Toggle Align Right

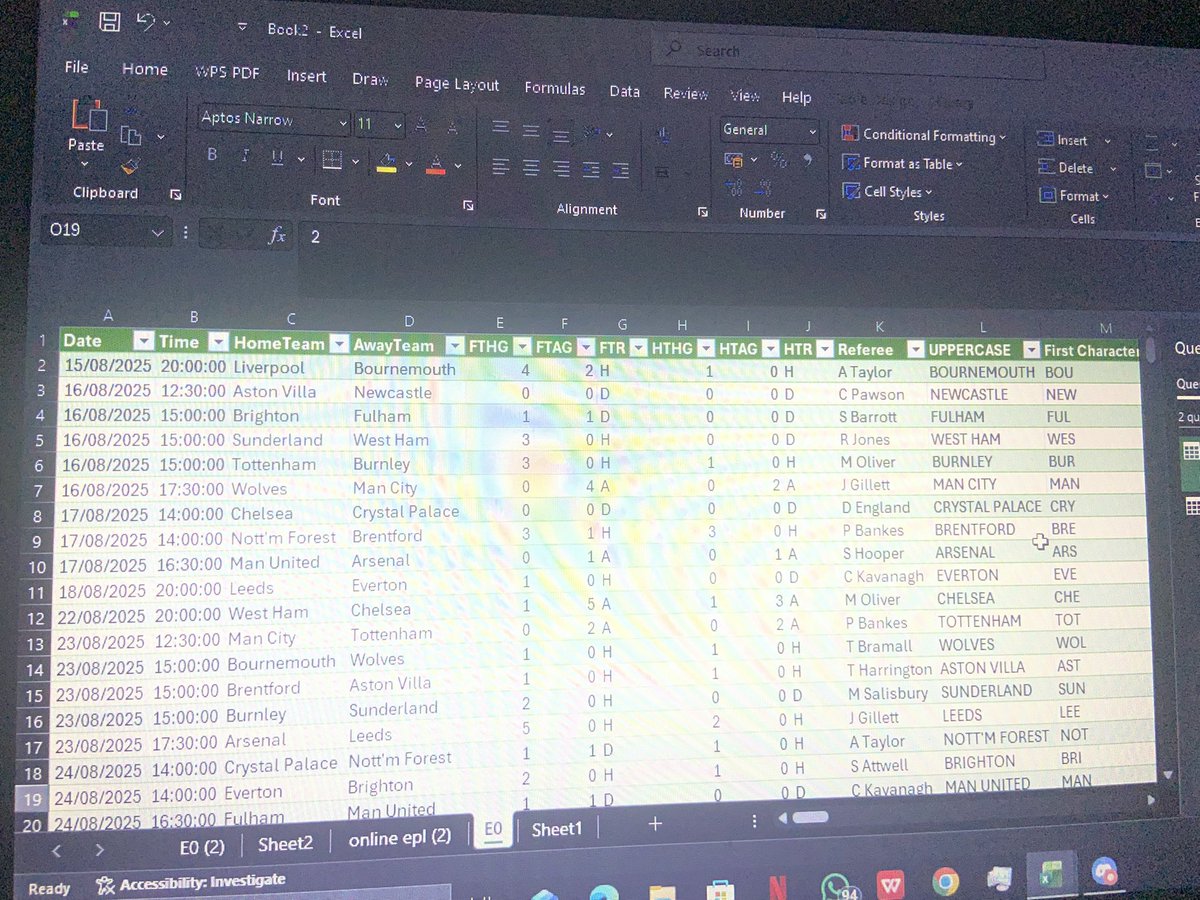click(561, 169)
